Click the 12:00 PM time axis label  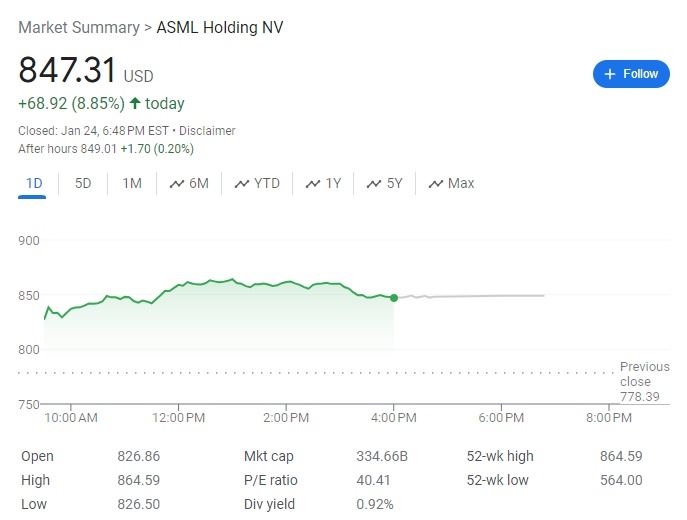179,417
